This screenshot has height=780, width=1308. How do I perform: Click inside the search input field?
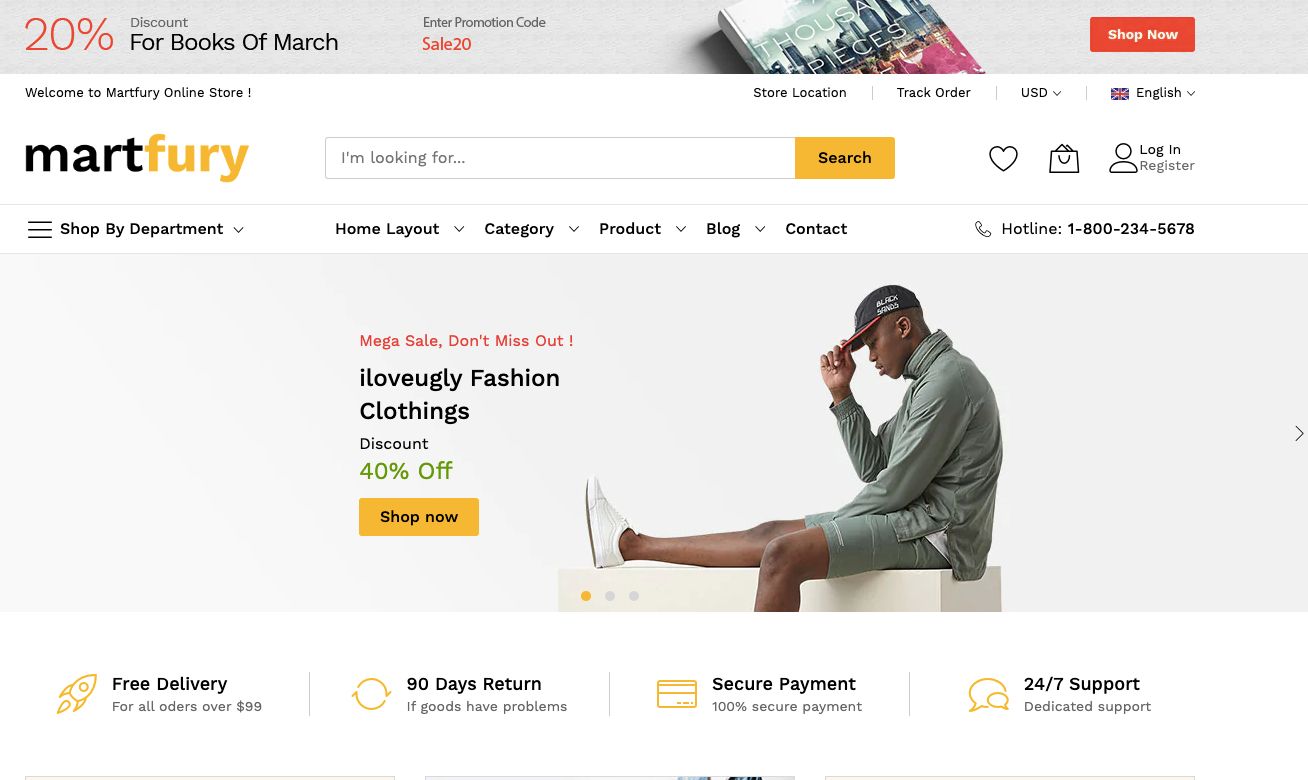coord(560,157)
